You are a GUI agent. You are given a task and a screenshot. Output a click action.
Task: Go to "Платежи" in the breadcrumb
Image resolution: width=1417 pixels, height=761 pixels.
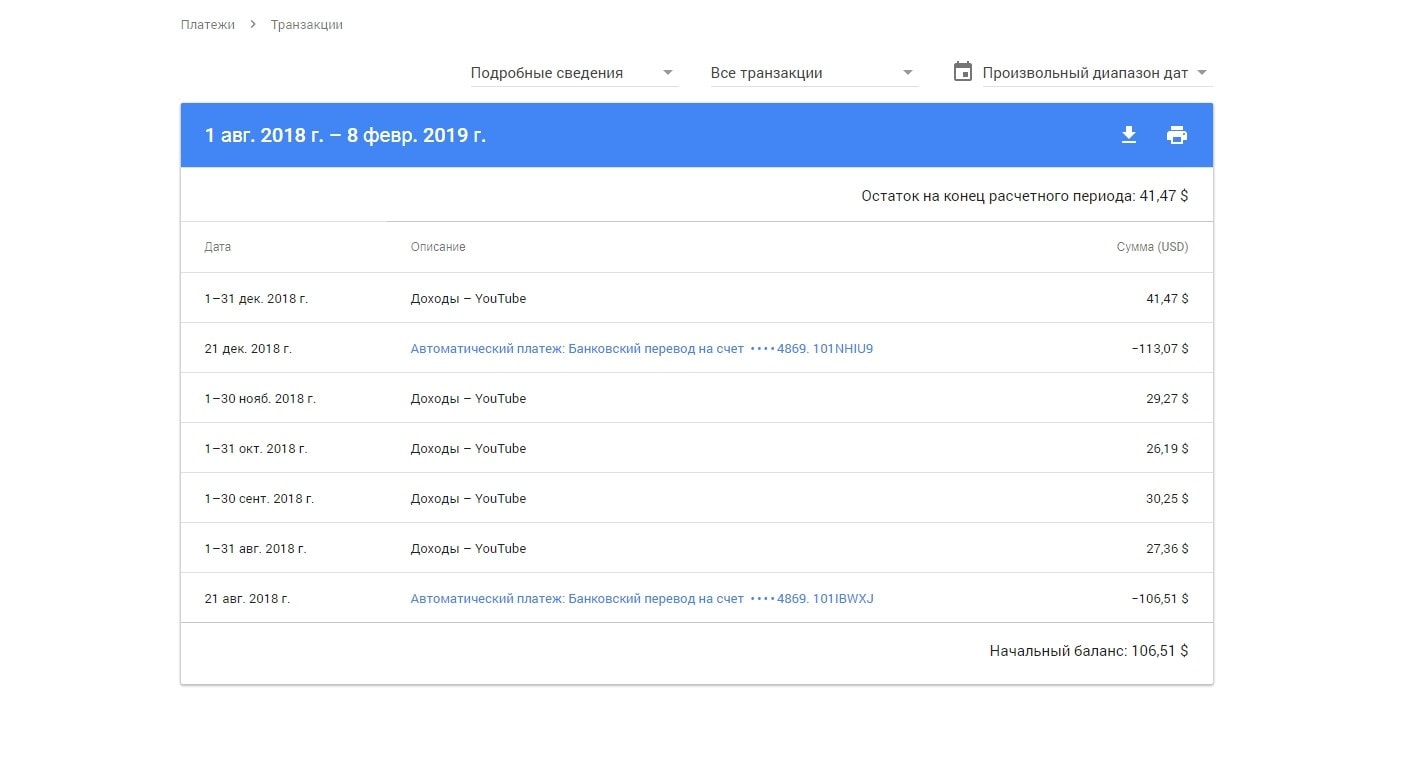[208, 24]
